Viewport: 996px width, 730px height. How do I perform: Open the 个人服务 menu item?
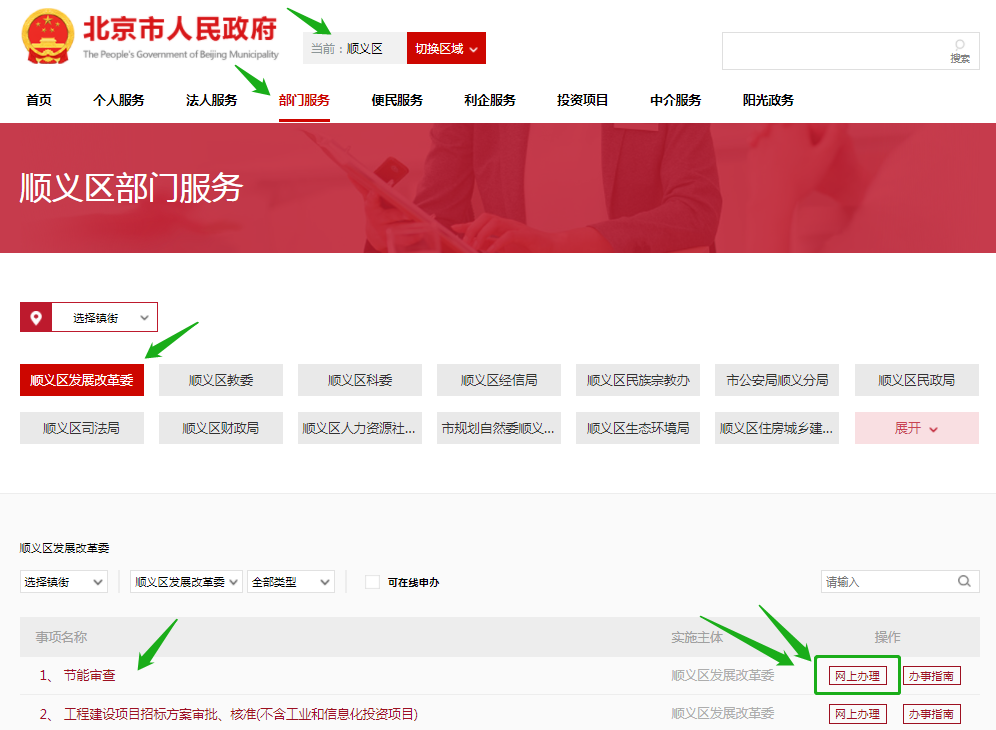[119, 100]
